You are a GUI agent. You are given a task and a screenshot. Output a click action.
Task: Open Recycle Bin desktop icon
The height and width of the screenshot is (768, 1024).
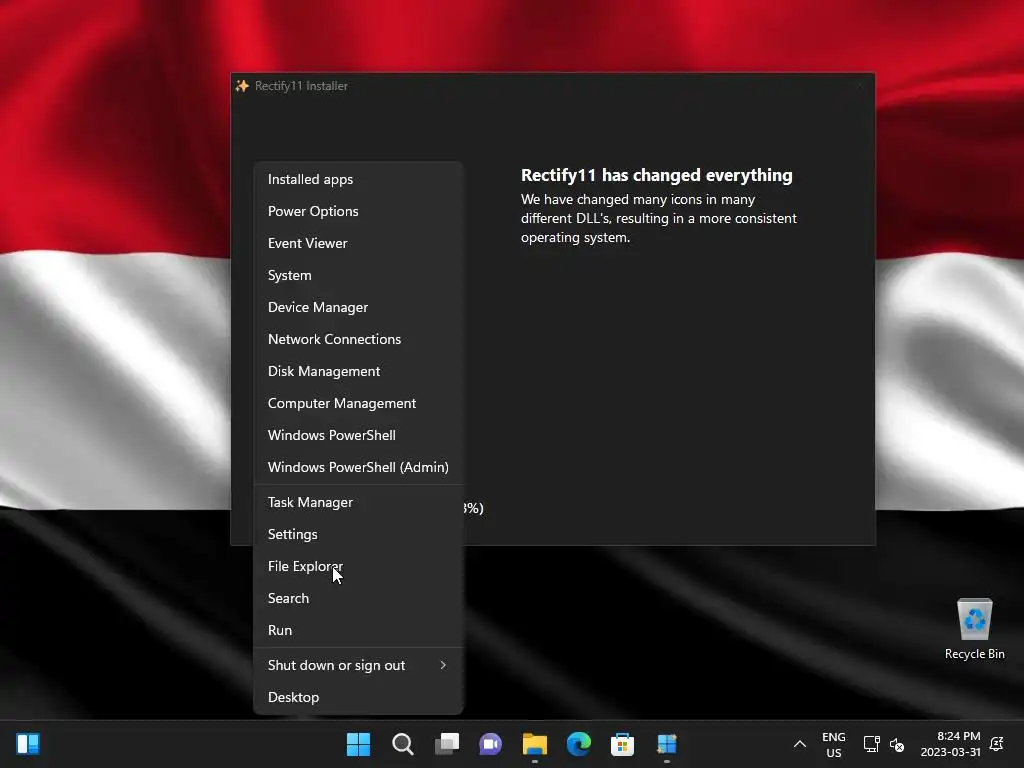click(x=974, y=629)
